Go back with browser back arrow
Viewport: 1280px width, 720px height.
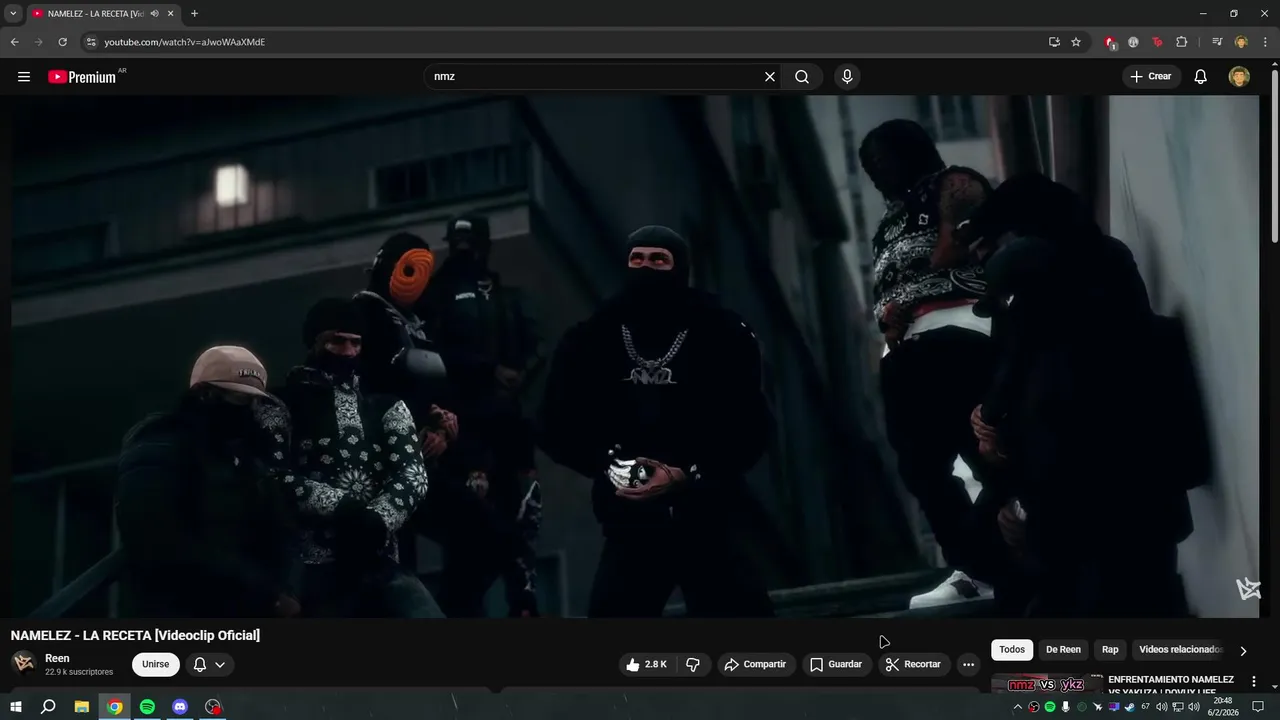[14, 42]
